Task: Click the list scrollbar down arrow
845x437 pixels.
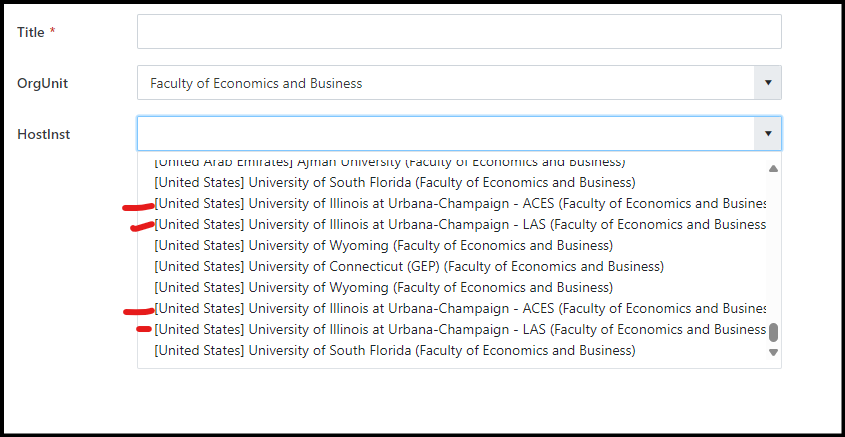Action: click(773, 352)
